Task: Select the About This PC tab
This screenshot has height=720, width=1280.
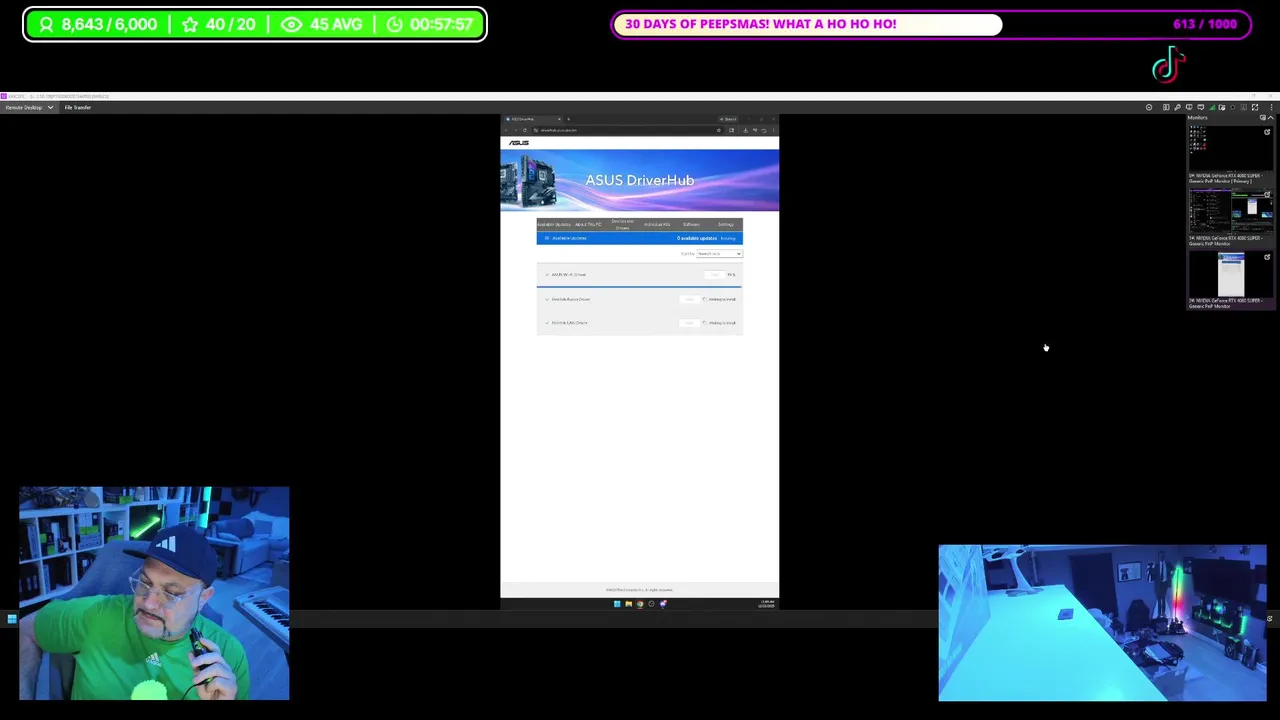Action: (x=588, y=224)
